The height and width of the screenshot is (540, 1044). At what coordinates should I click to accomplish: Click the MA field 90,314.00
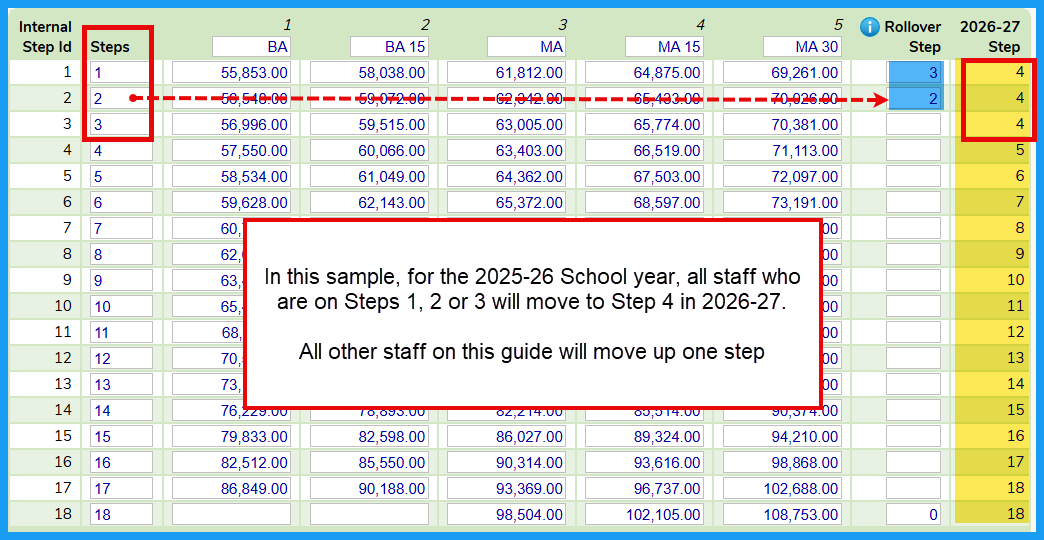507,461
